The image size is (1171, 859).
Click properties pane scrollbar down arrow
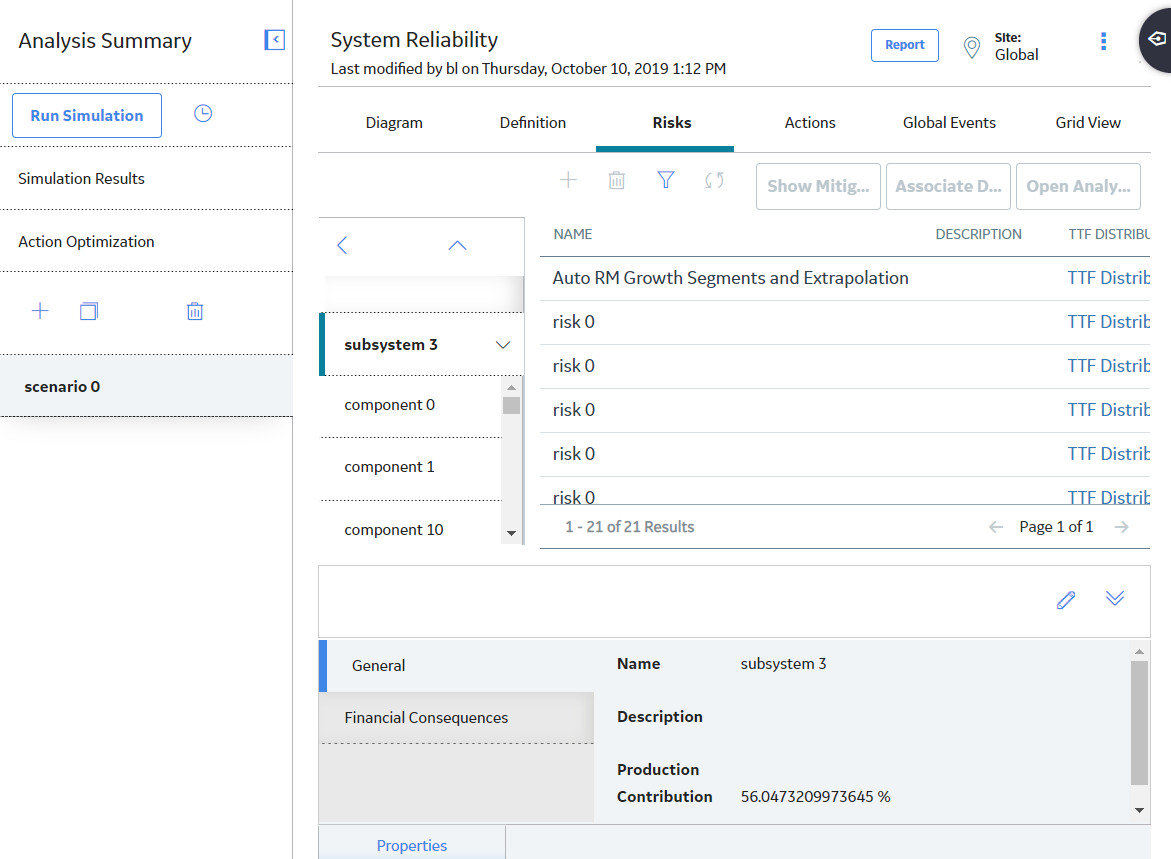coord(1139,810)
